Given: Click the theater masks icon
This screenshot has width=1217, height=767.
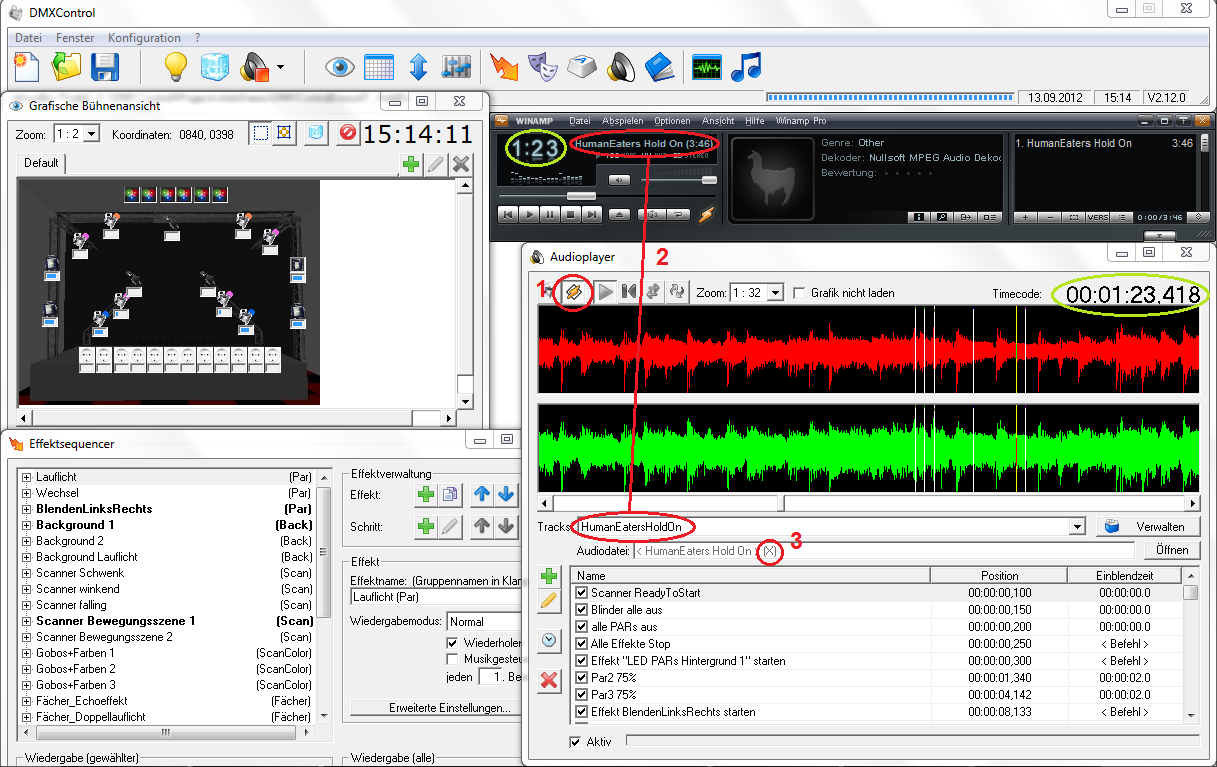Looking at the screenshot, I should pos(543,67).
